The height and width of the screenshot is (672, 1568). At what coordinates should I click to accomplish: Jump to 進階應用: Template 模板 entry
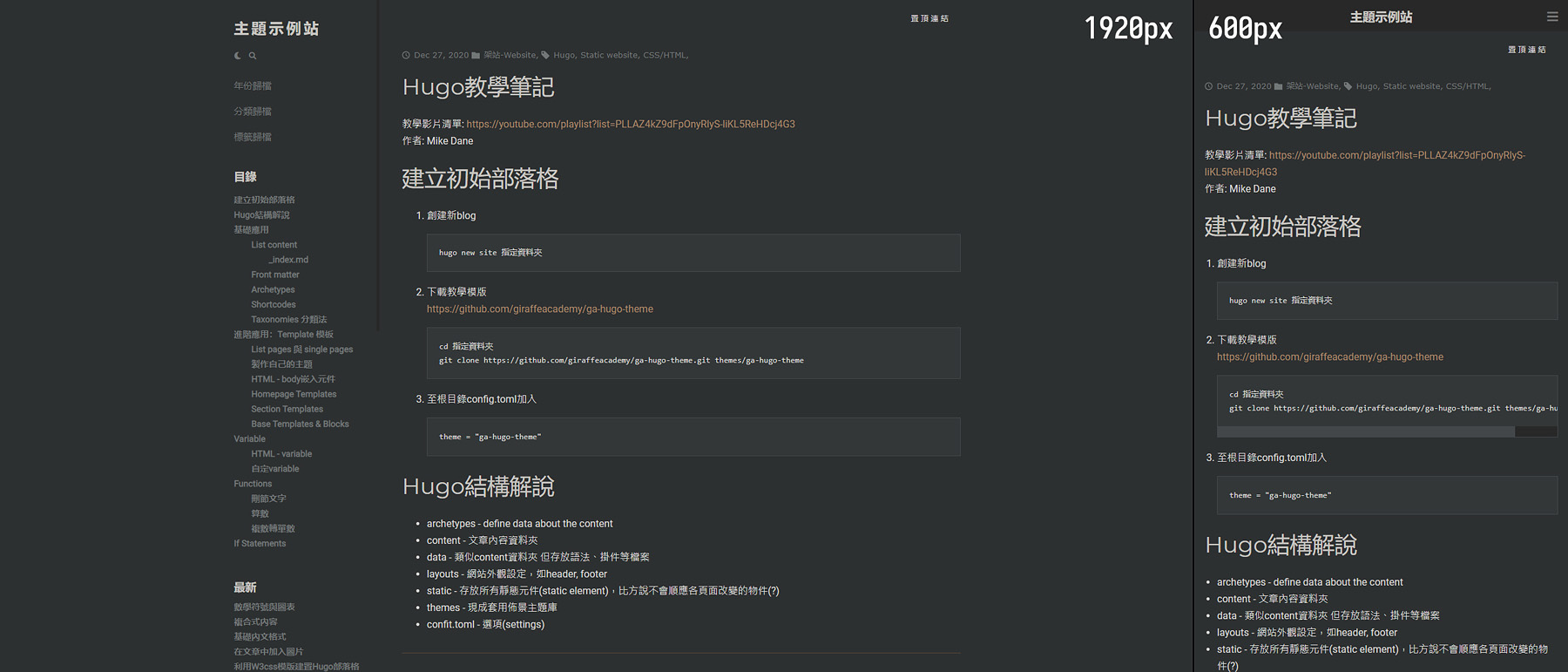[283, 335]
